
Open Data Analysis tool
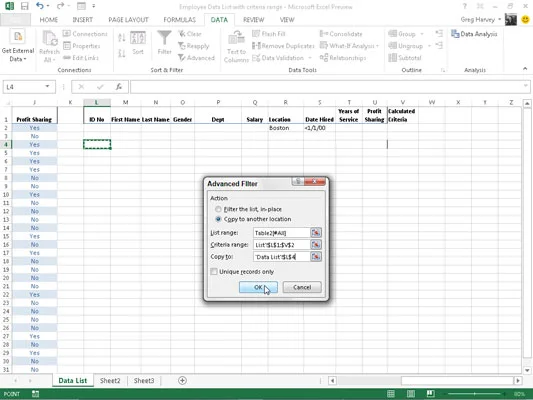point(474,34)
